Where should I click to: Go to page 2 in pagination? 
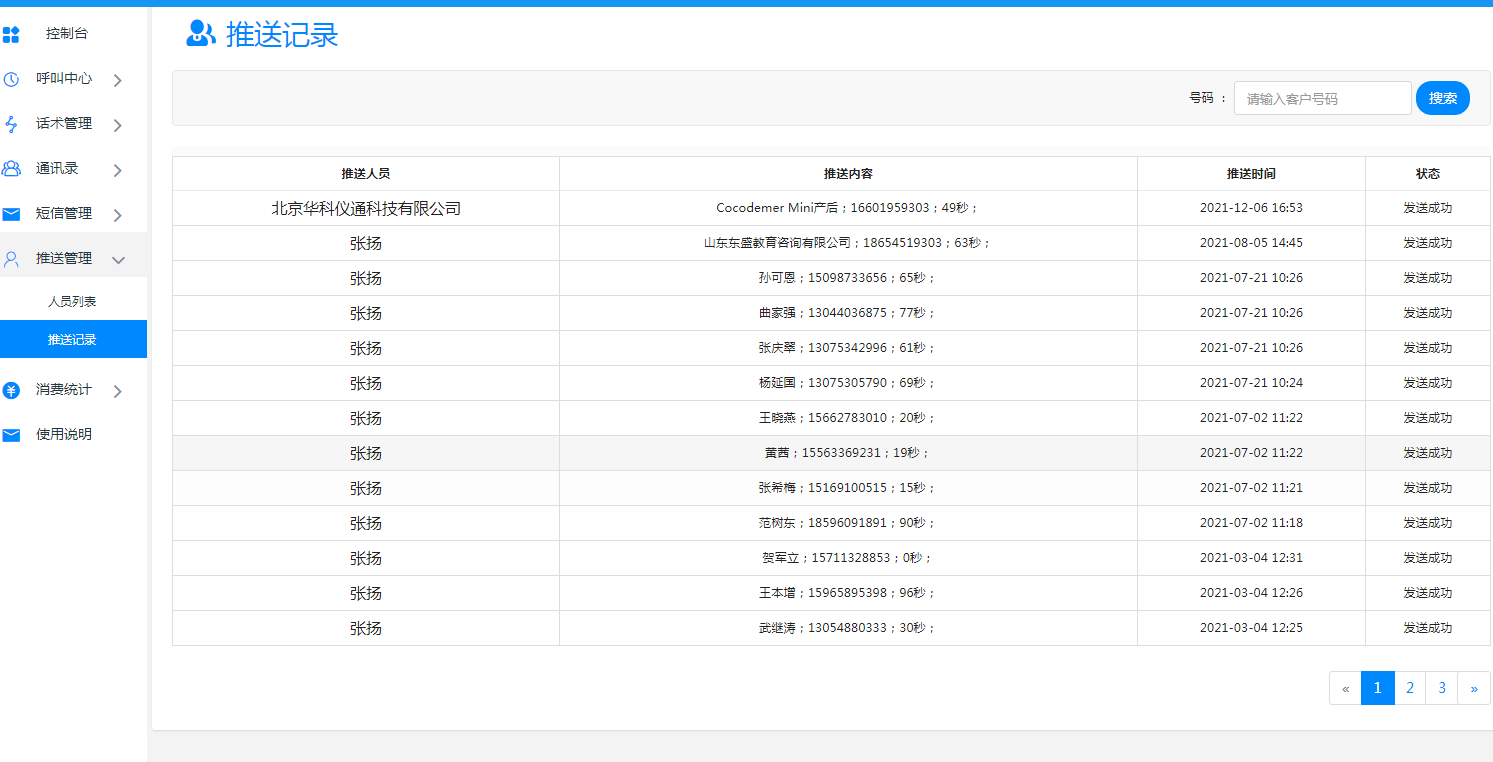[x=1410, y=688]
